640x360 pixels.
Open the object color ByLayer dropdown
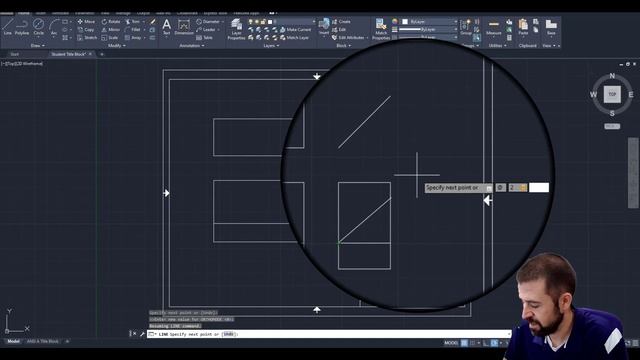(429, 22)
